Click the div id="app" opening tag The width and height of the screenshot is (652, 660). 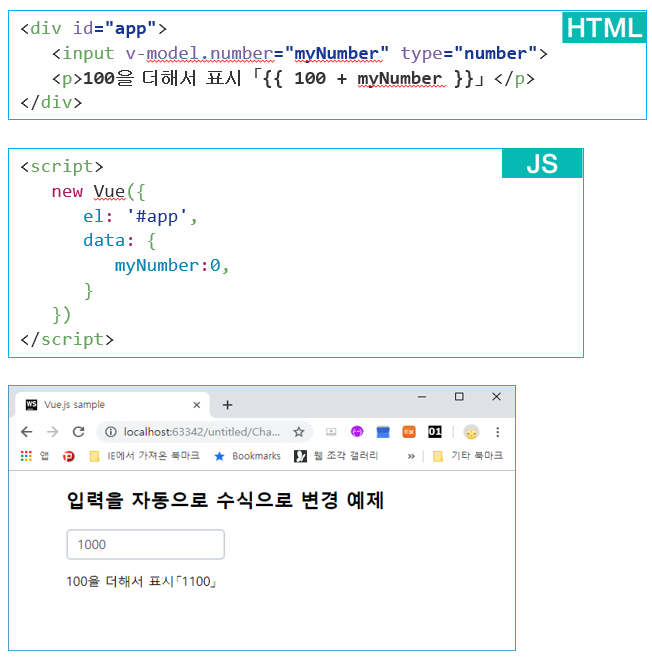pyautogui.click(x=93, y=29)
